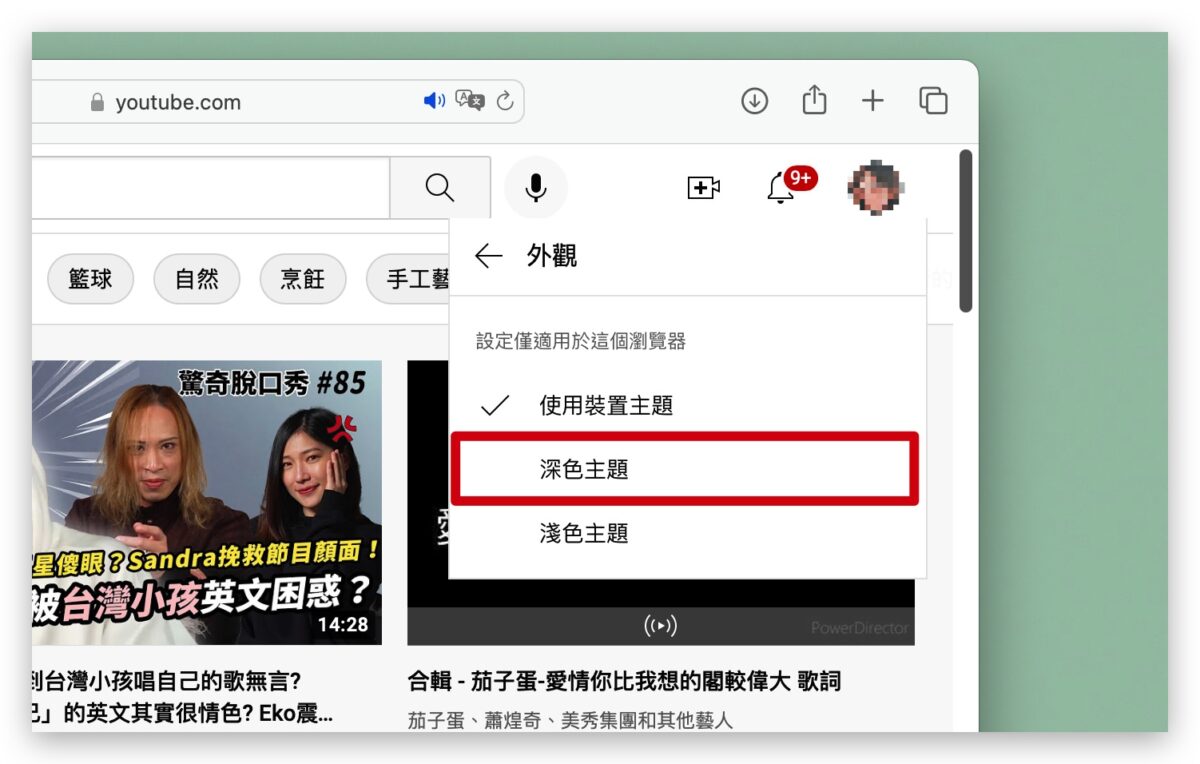1200x764 pixels.
Task: Select 深色主題 option
Action: pos(686,468)
